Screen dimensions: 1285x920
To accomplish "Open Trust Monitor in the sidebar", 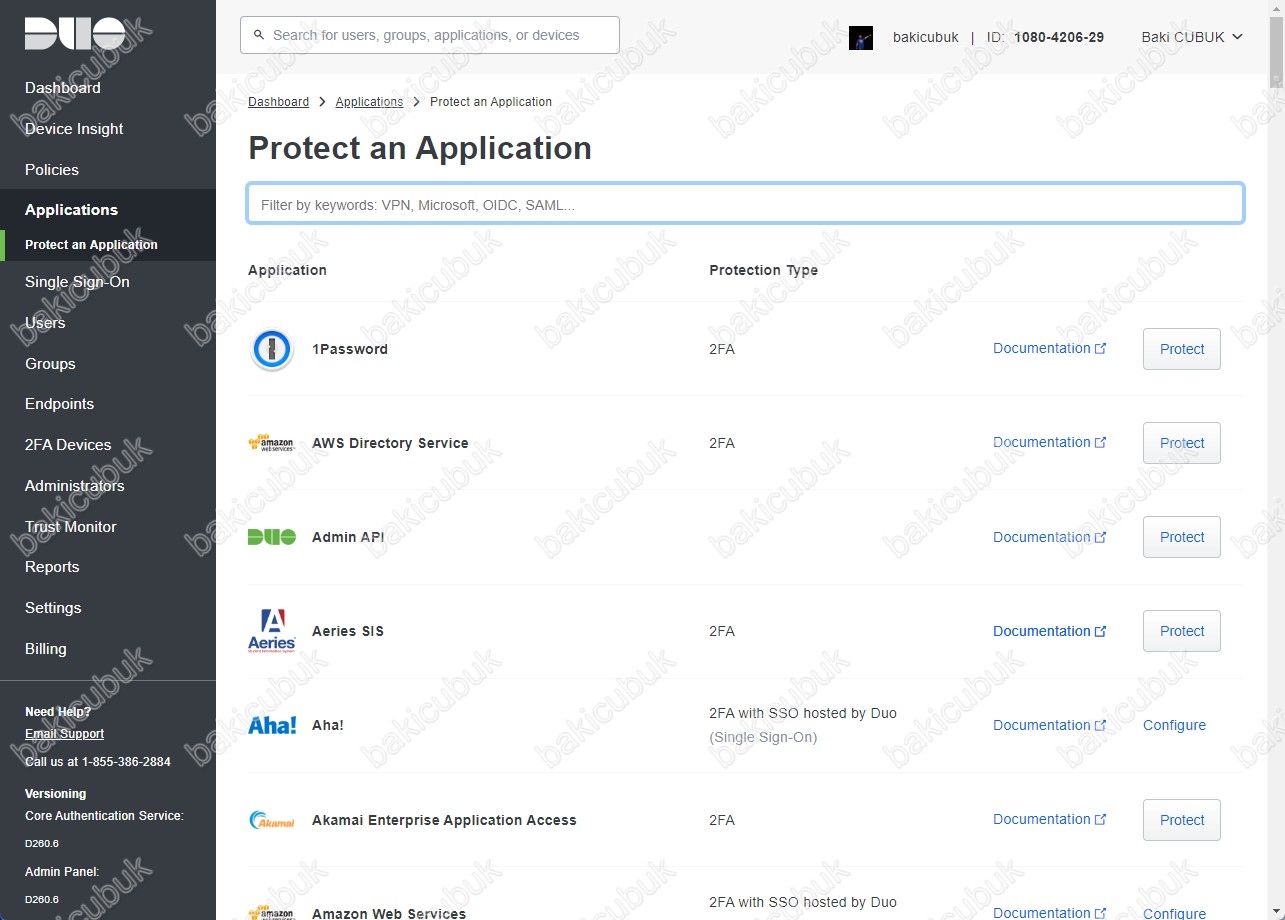I will pyautogui.click(x=71, y=527).
